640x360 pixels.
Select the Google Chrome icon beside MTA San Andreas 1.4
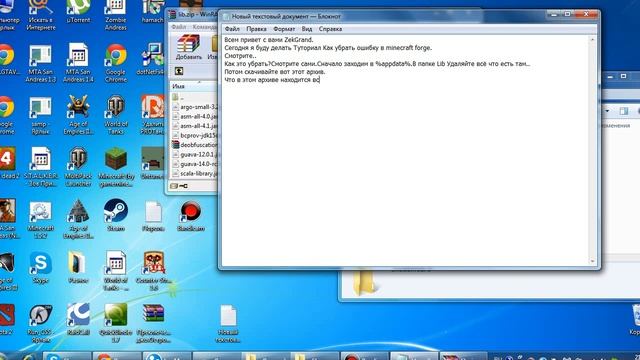point(116,63)
